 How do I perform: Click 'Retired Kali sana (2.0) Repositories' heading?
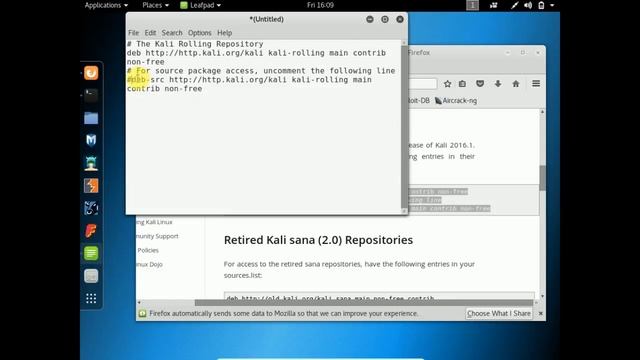(x=318, y=240)
